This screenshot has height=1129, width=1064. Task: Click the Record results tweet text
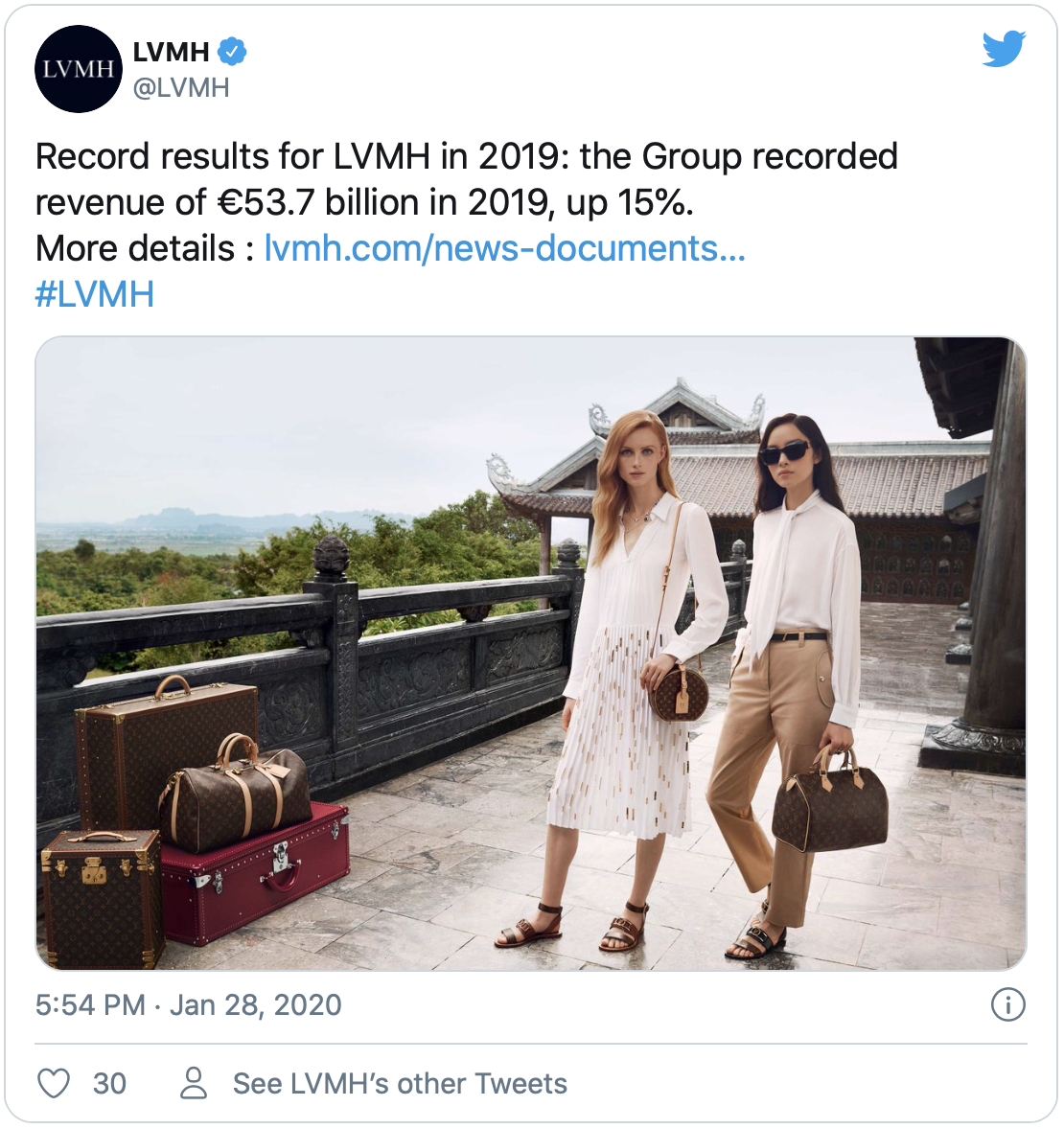point(467,179)
